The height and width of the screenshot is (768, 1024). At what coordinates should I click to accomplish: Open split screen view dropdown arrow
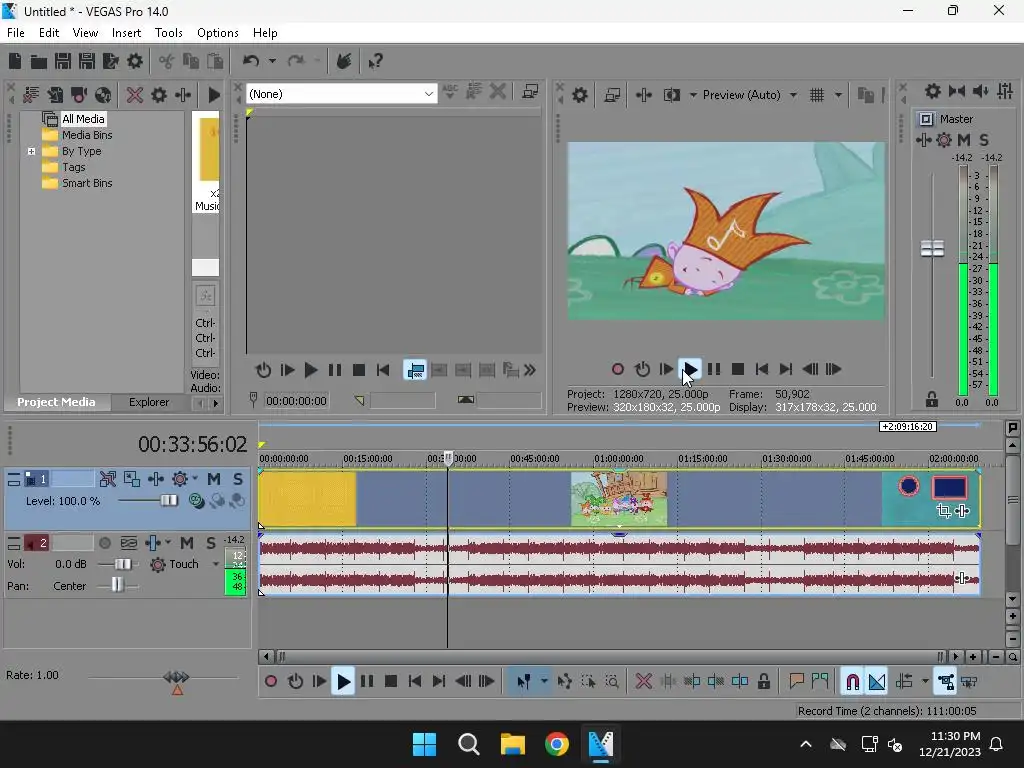(x=692, y=95)
